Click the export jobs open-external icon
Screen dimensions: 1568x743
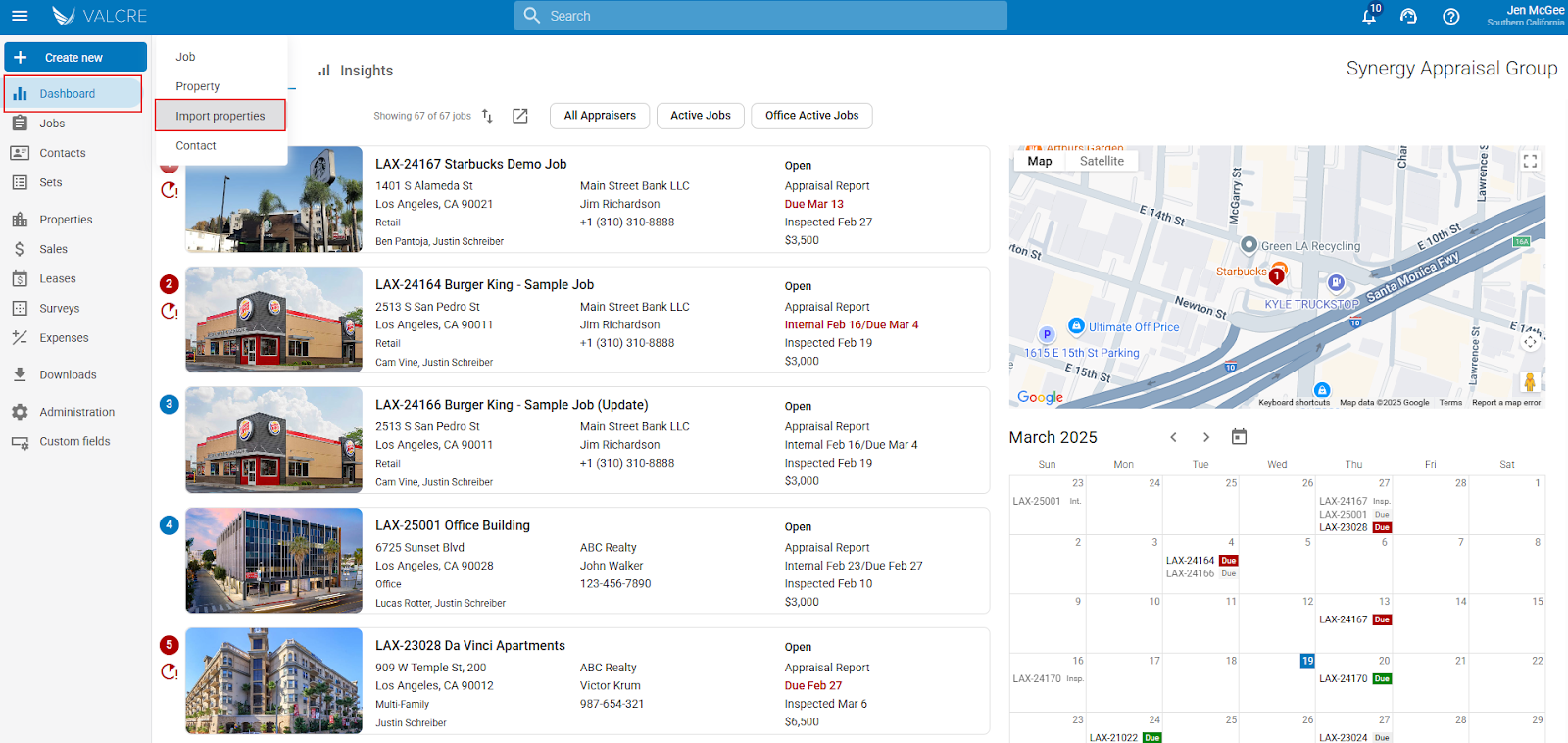coord(520,116)
